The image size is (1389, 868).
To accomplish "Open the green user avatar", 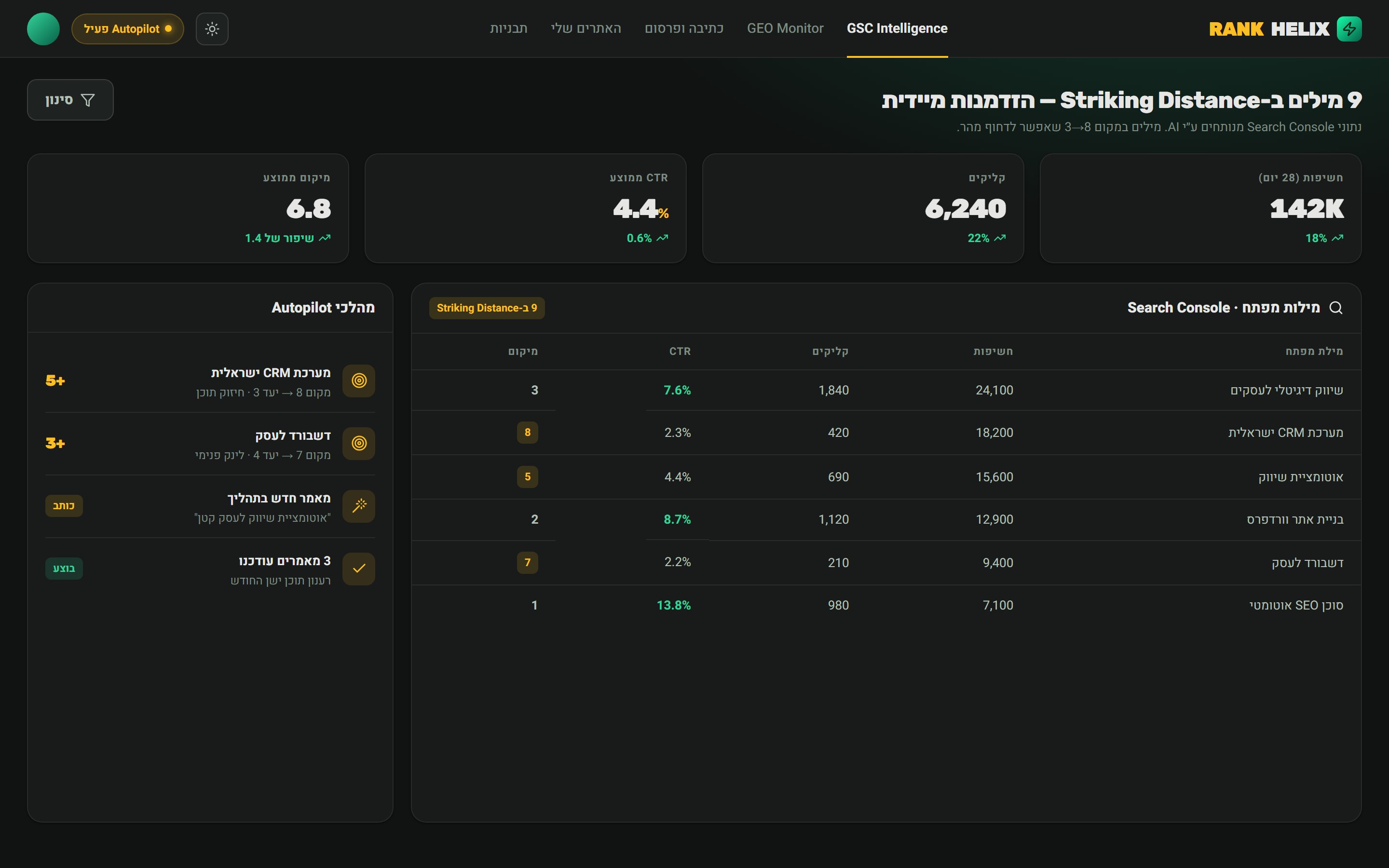I will (x=43, y=29).
